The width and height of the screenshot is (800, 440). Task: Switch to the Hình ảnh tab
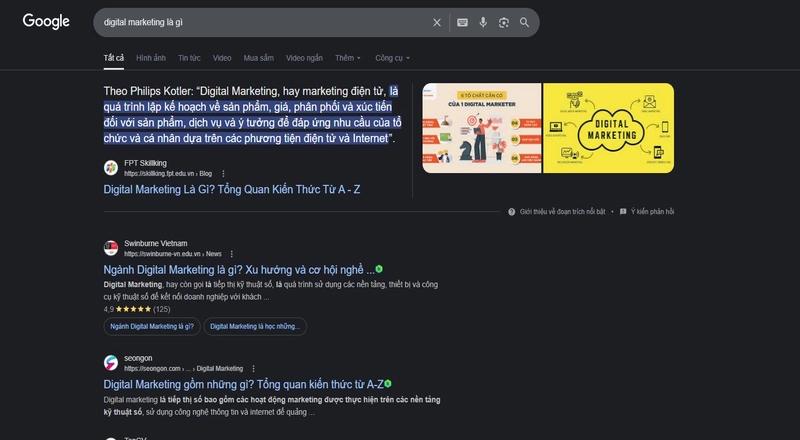(151, 58)
